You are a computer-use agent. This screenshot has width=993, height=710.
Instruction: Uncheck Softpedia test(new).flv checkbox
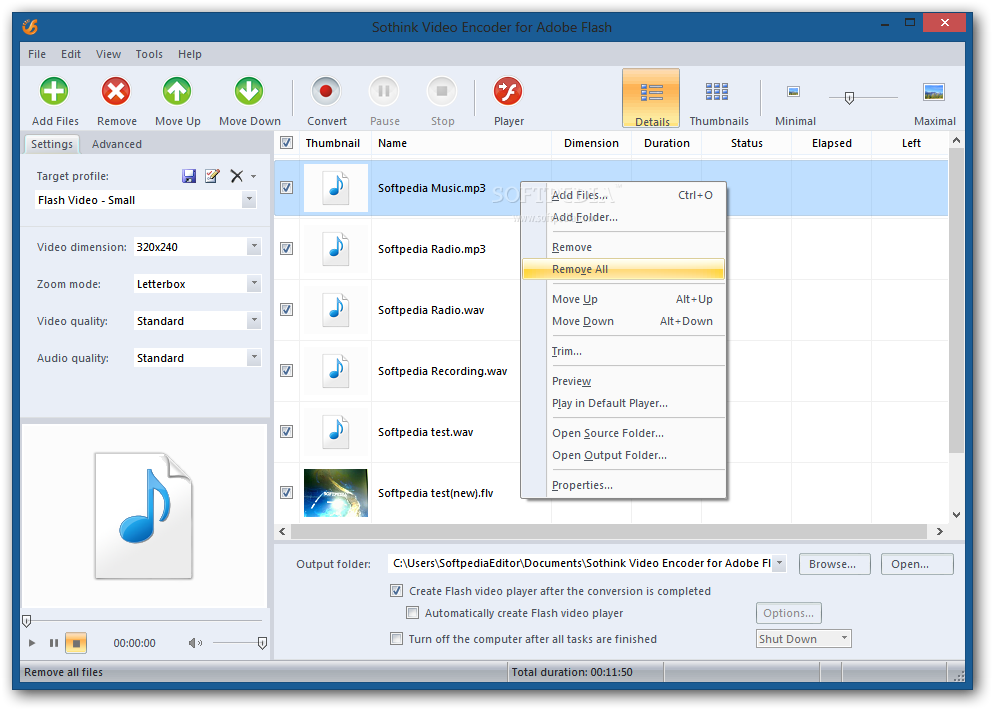[287, 492]
